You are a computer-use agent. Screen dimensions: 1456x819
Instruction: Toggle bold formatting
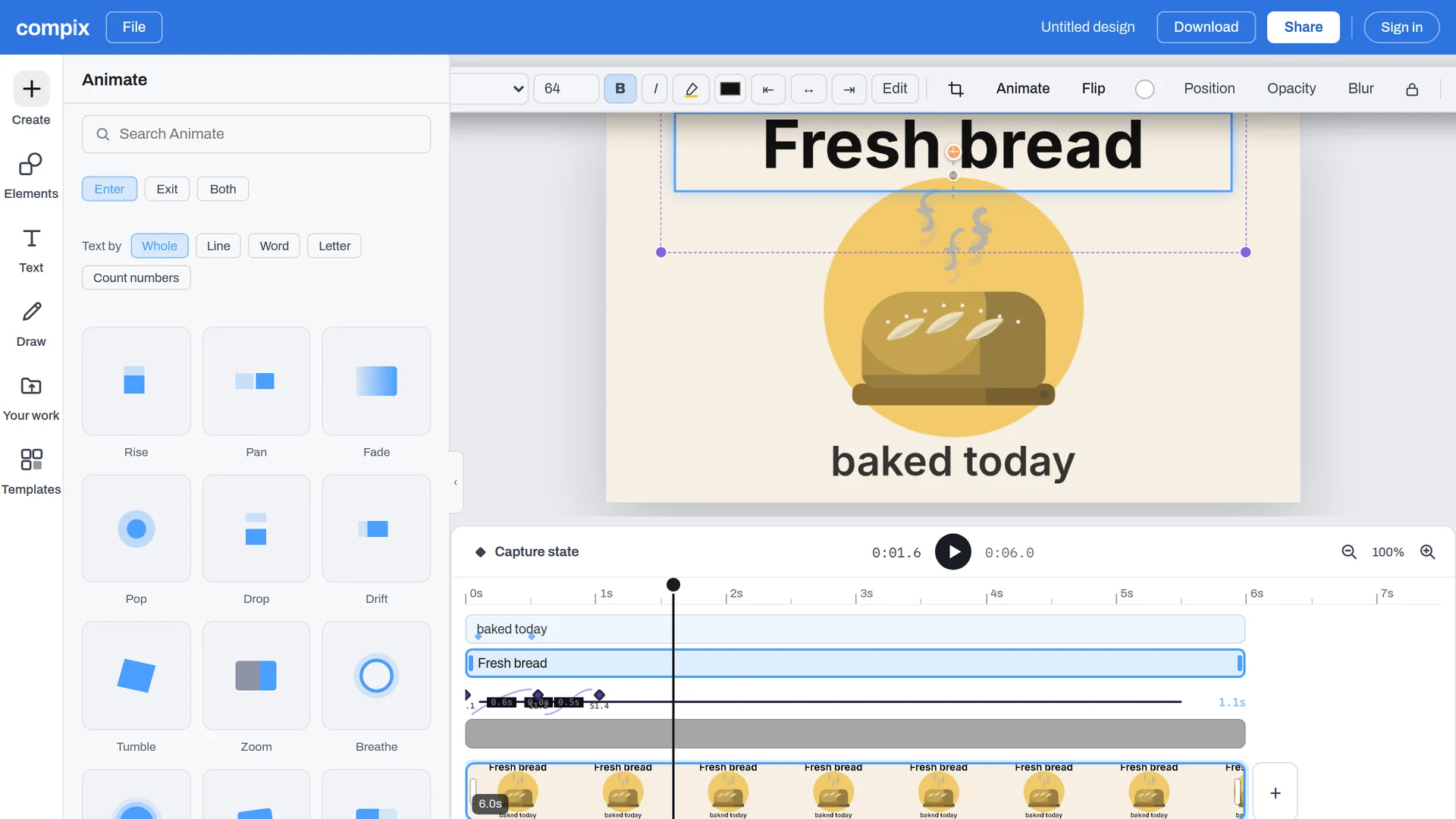(x=620, y=89)
